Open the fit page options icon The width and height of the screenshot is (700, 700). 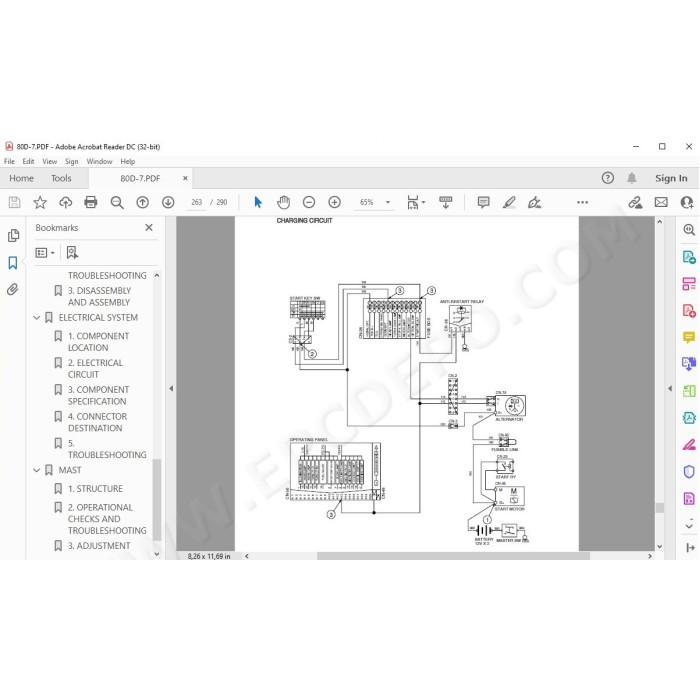pos(416,202)
